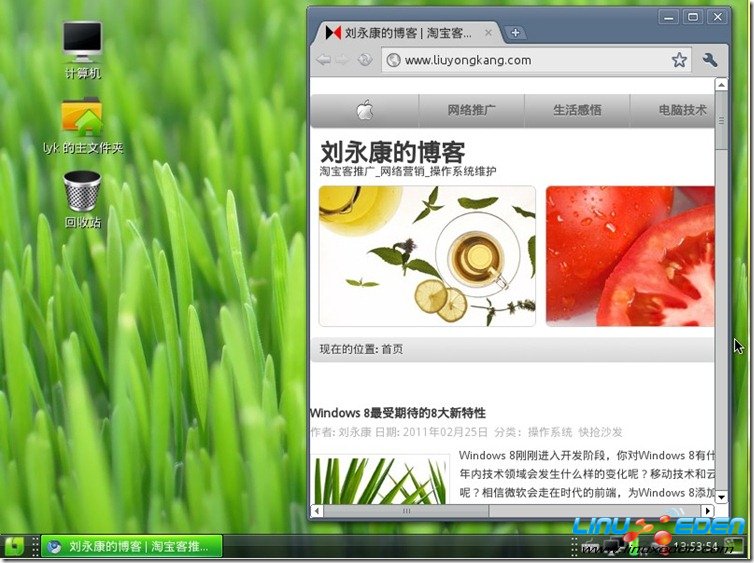Image resolution: width=754 pixels, height=563 pixels.
Task: Maximize the browser window
Action: tap(693, 17)
